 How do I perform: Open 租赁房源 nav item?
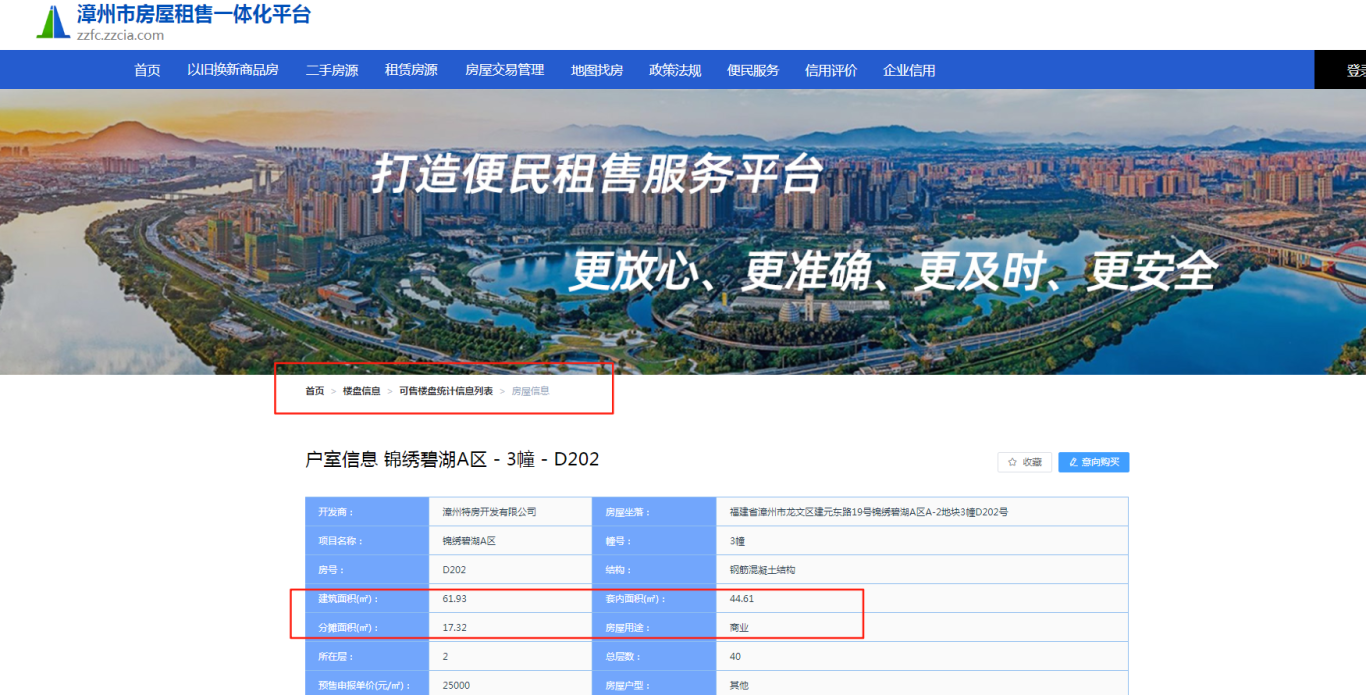click(x=411, y=70)
